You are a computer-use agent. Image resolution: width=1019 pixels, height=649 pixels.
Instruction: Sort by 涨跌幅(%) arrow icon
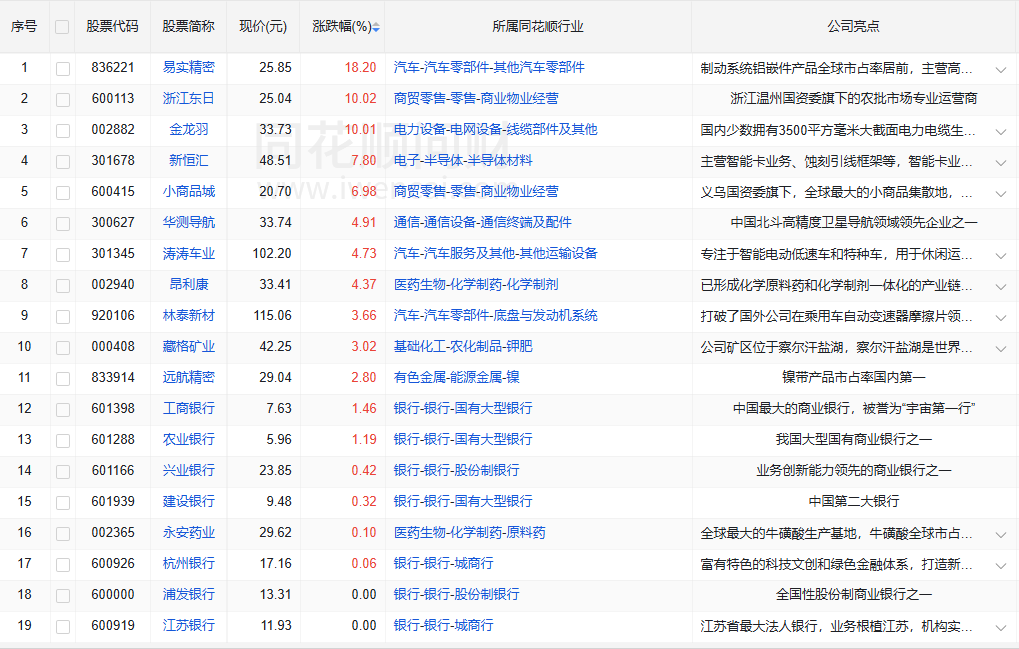376,27
